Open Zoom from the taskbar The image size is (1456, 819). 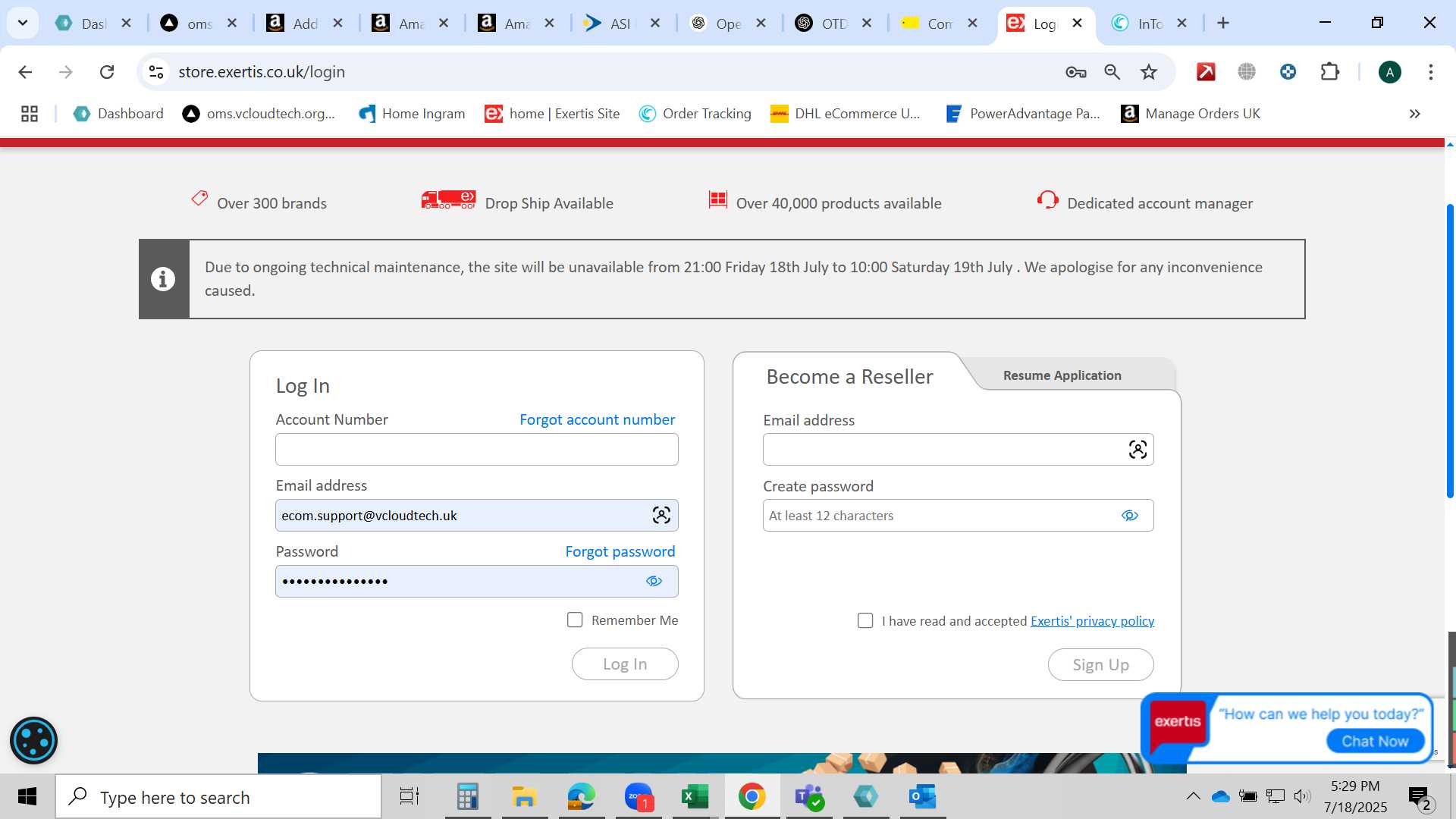point(639,797)
